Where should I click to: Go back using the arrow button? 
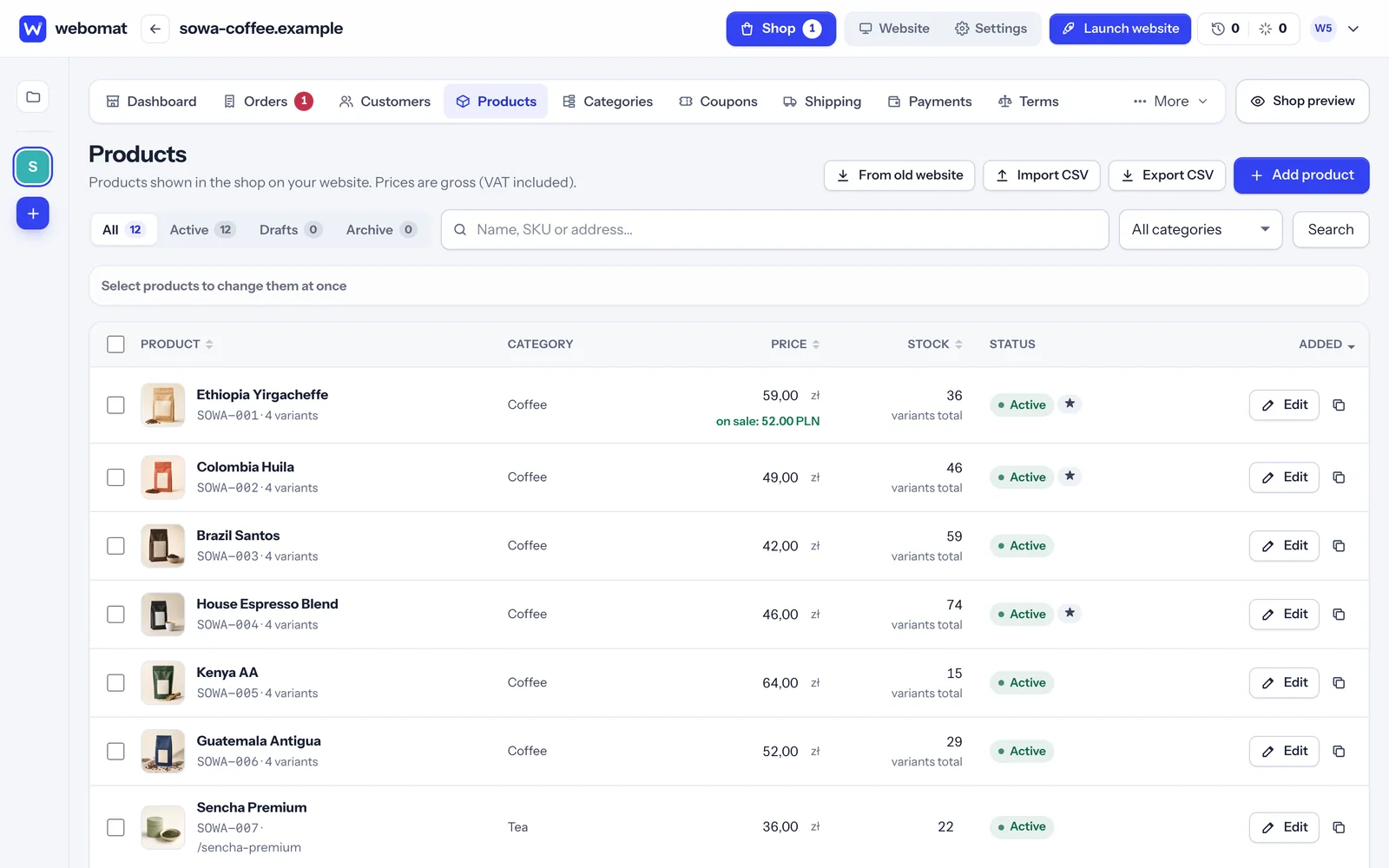(x=155, y=29)
